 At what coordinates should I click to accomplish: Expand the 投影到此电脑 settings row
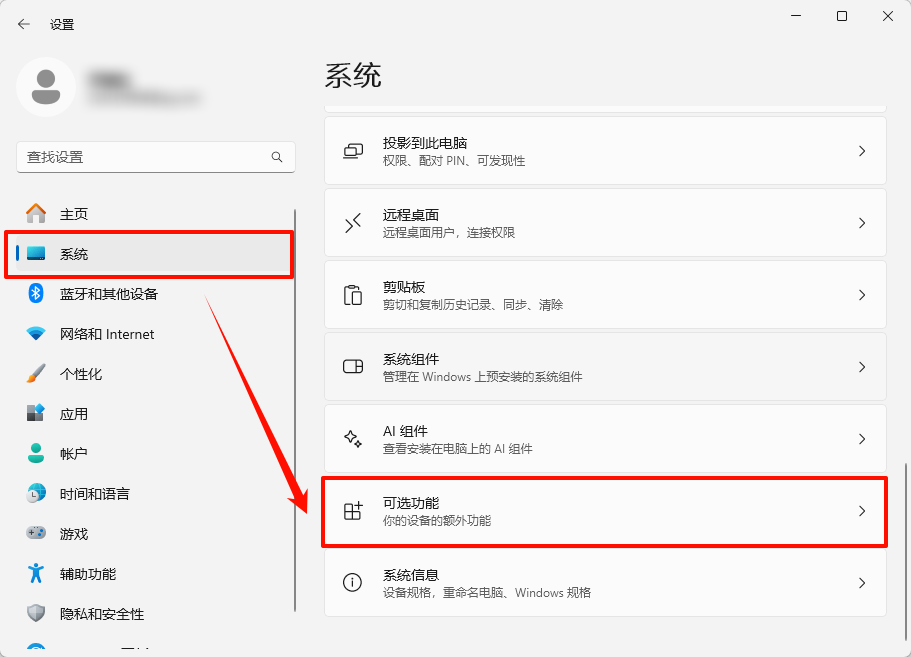(603, 150)
